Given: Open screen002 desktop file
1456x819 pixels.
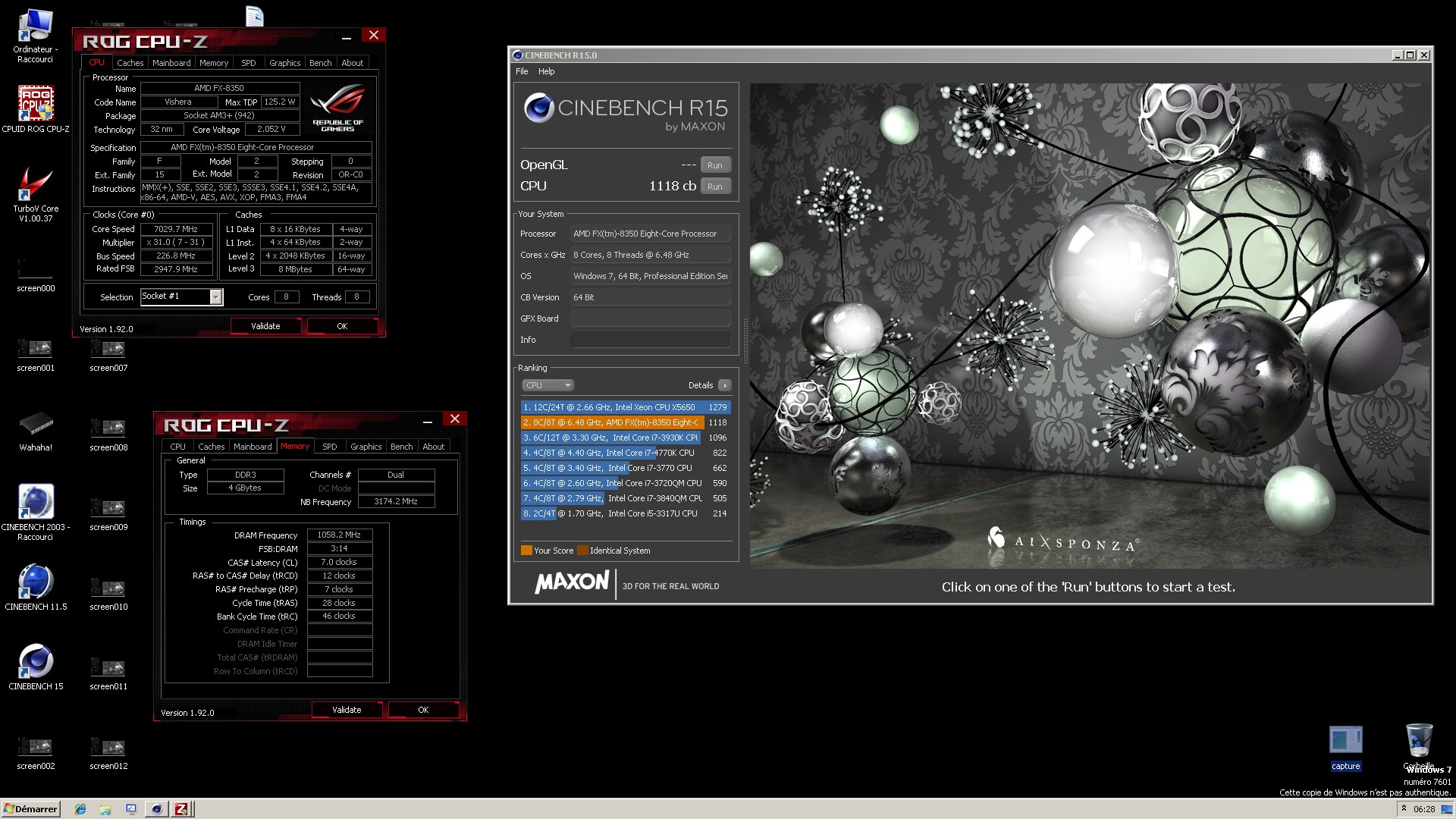Looking at the screenshot, I should (35, 752).
